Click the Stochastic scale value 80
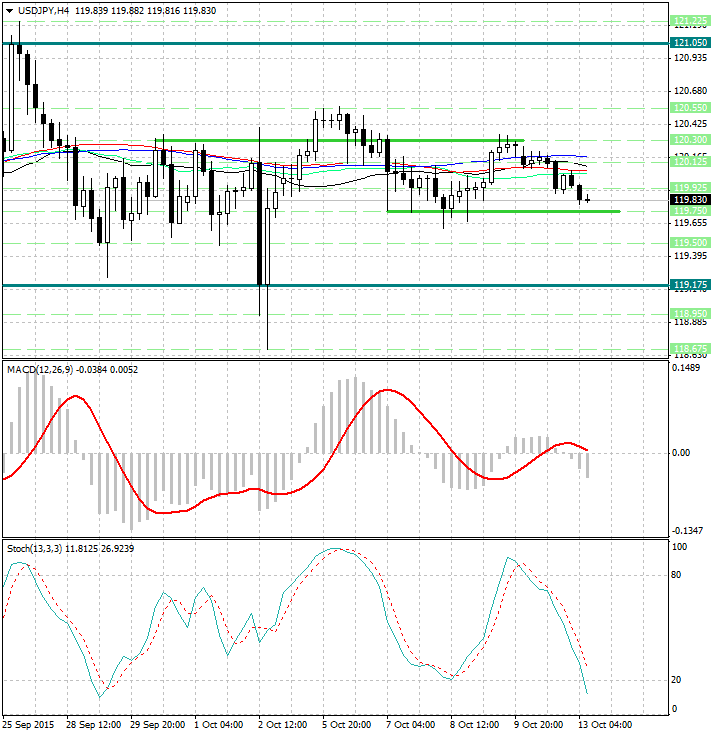Image resolution: width=711 pixels, height=733 pixels. (676, 575)
